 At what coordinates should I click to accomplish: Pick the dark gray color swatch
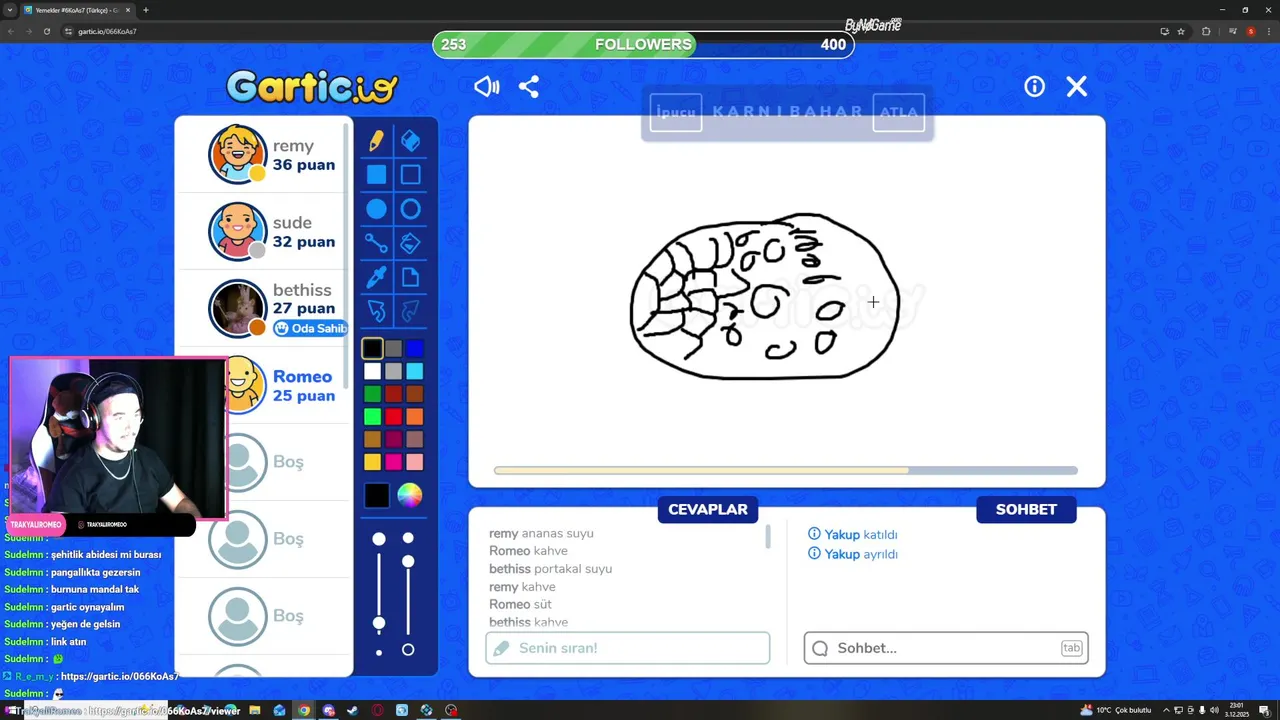(393, 348)
